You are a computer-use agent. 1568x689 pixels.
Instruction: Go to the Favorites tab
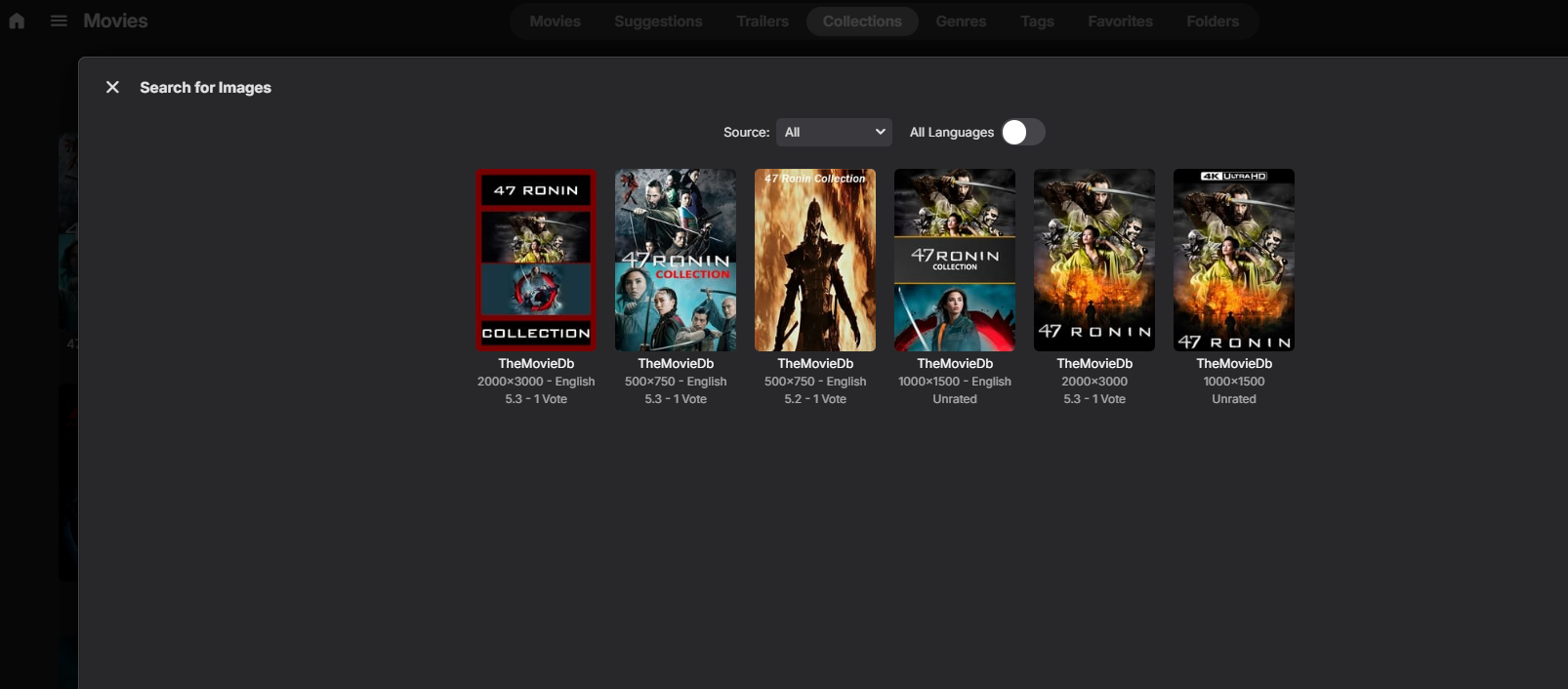click(x=1120, y=21)
